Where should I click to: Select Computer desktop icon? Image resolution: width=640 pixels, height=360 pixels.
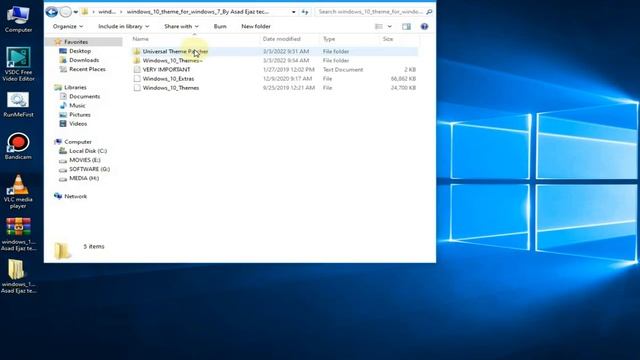(x=18, y=18)
